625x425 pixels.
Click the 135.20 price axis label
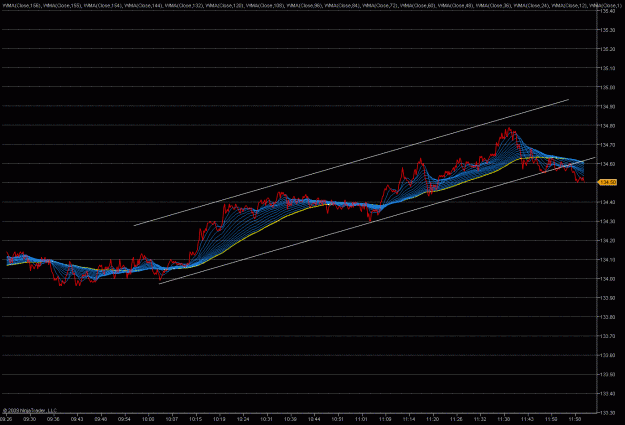[607, 49]
